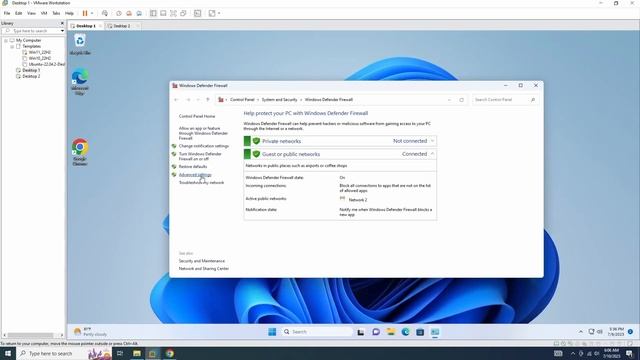Select Win10_22H2 template in Library
640x360 pixels.
pos(40,58)
